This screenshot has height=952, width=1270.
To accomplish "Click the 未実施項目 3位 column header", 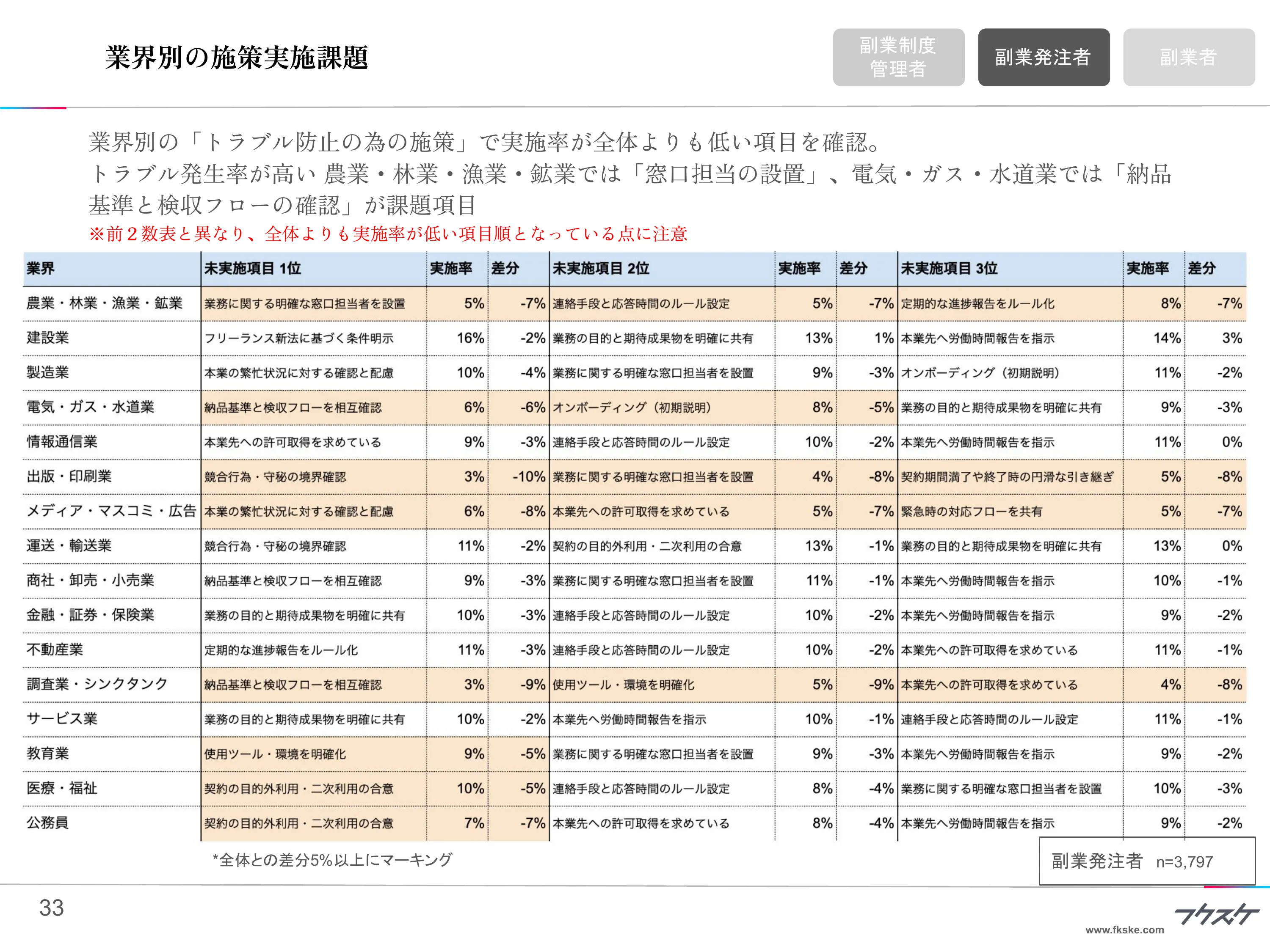I will (949, 268).
